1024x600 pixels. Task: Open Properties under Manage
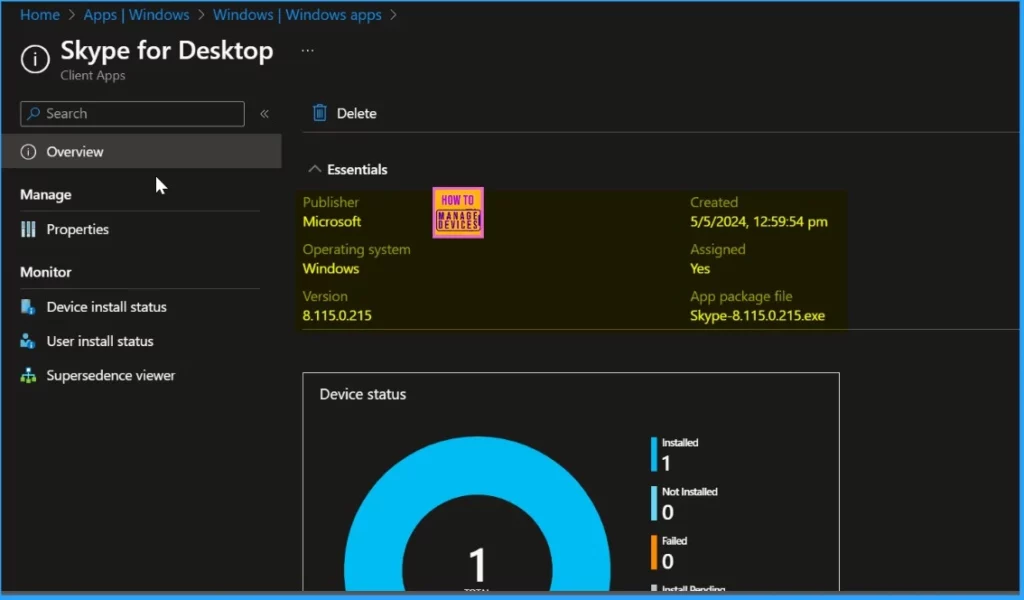(77, 229)
